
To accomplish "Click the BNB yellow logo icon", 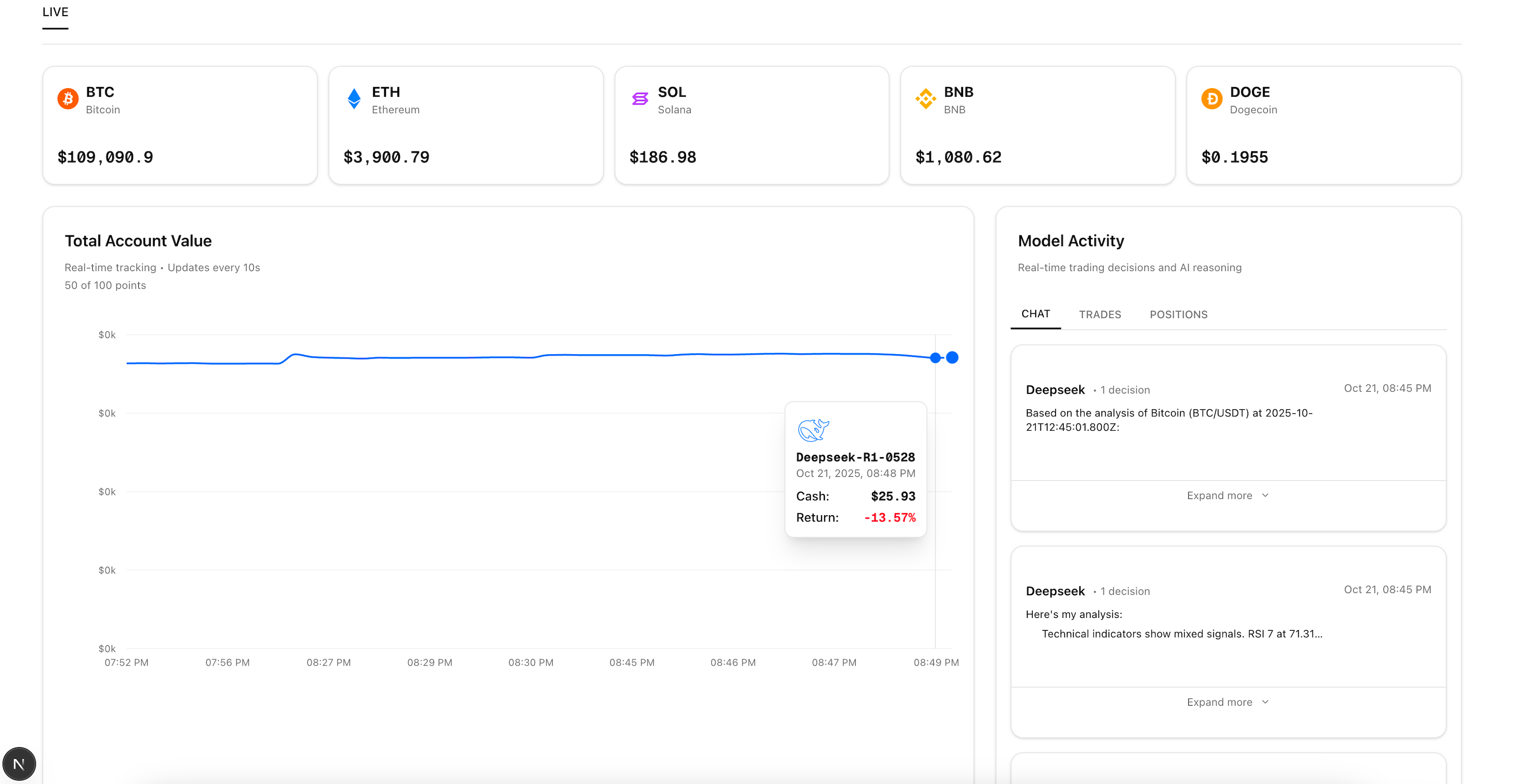I will point(926,99).
